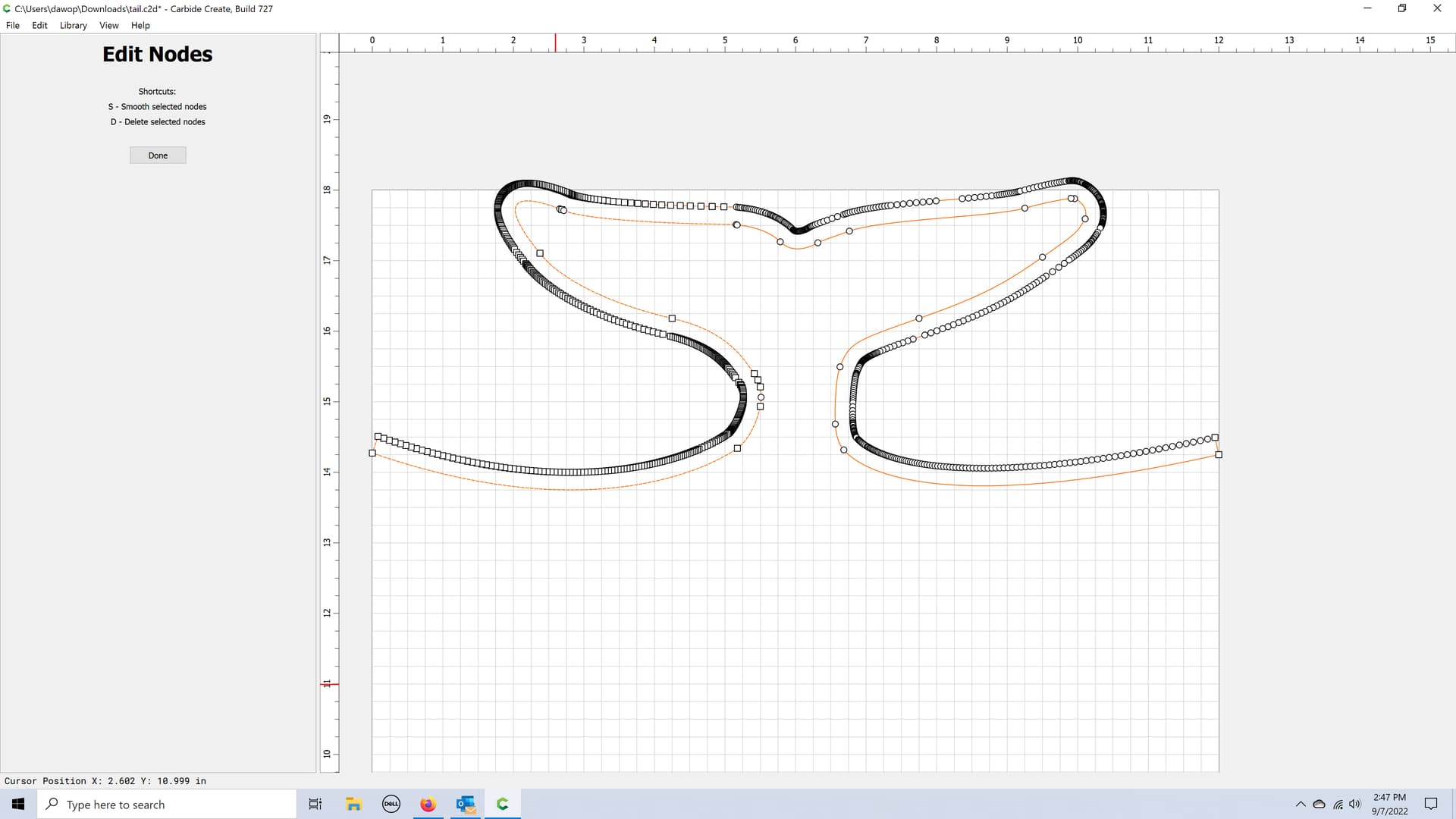Restore down the Carbide Create window
The width and height of the screenshot is (1456, 819).
(1402, 8)
